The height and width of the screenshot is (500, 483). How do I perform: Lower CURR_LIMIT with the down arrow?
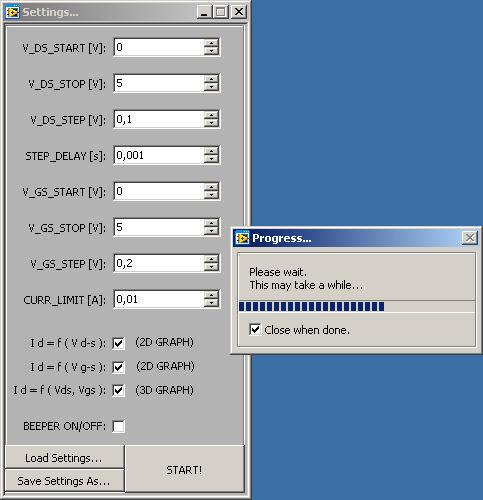211,303
